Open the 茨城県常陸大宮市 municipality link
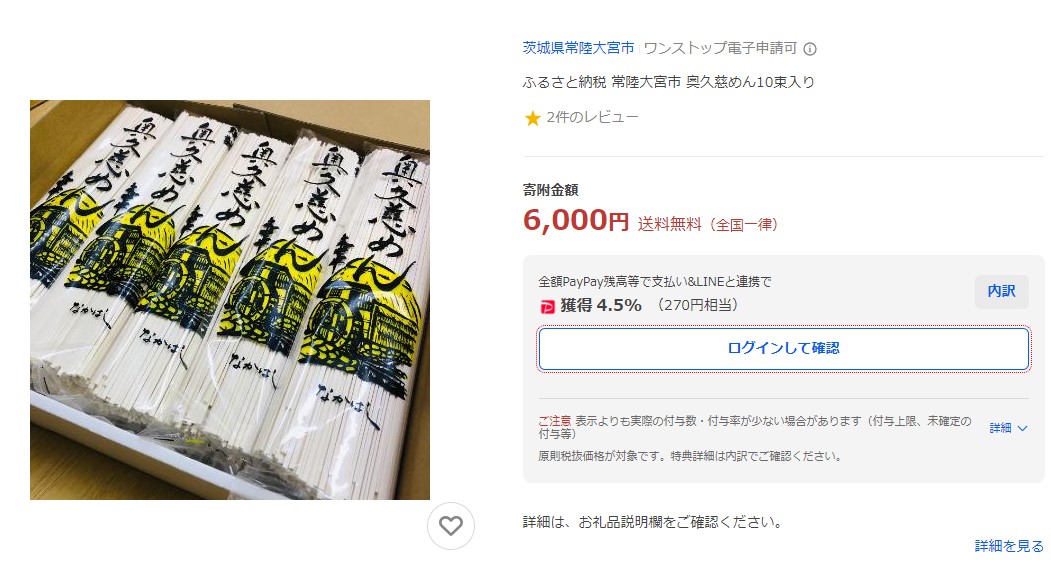This screenshot has height=580, width=1051. coord(578,48)
